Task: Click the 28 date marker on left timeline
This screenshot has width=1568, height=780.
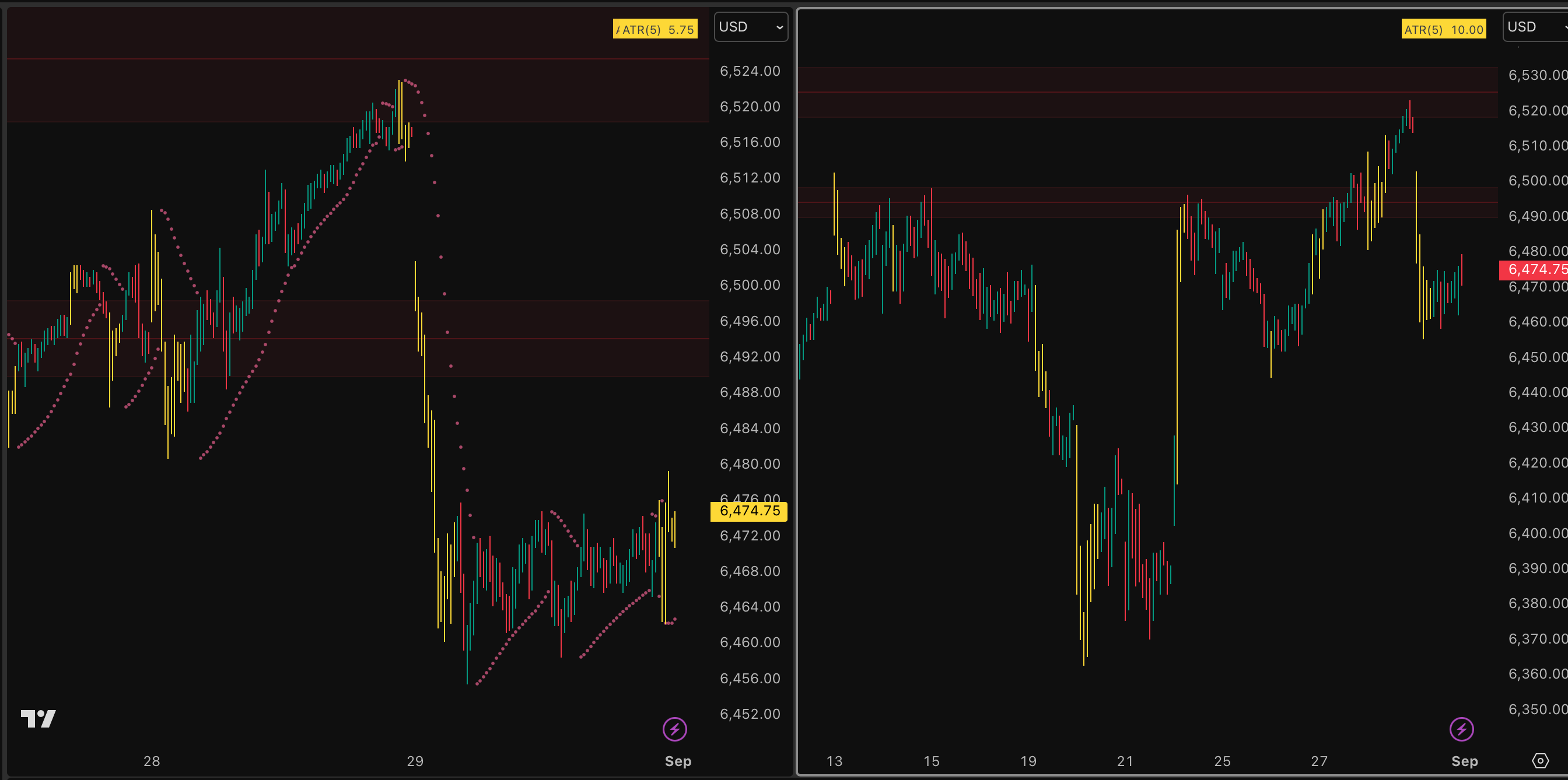Action: click(x=152, y=761)
